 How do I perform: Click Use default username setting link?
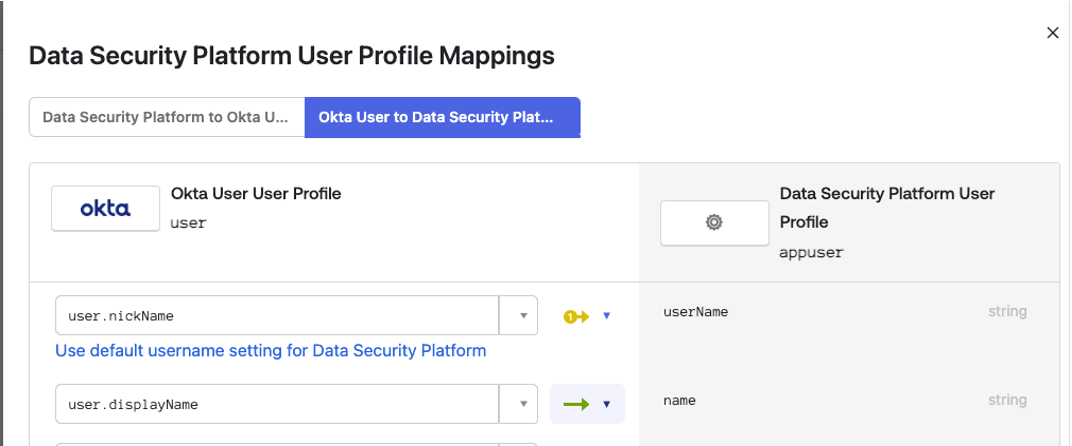[x=271, y=351]
